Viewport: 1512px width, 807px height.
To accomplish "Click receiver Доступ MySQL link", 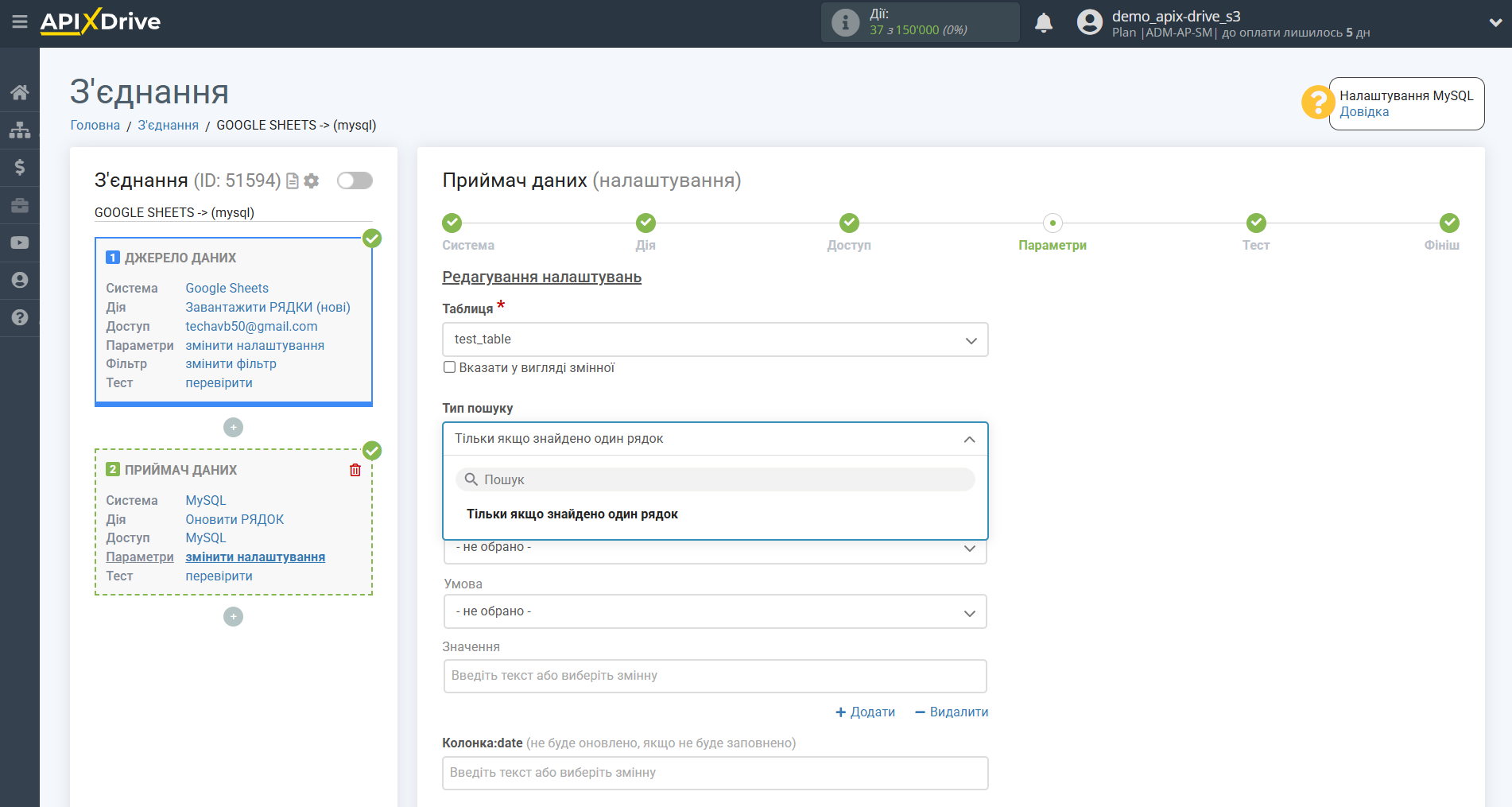I will click(206, 537).
